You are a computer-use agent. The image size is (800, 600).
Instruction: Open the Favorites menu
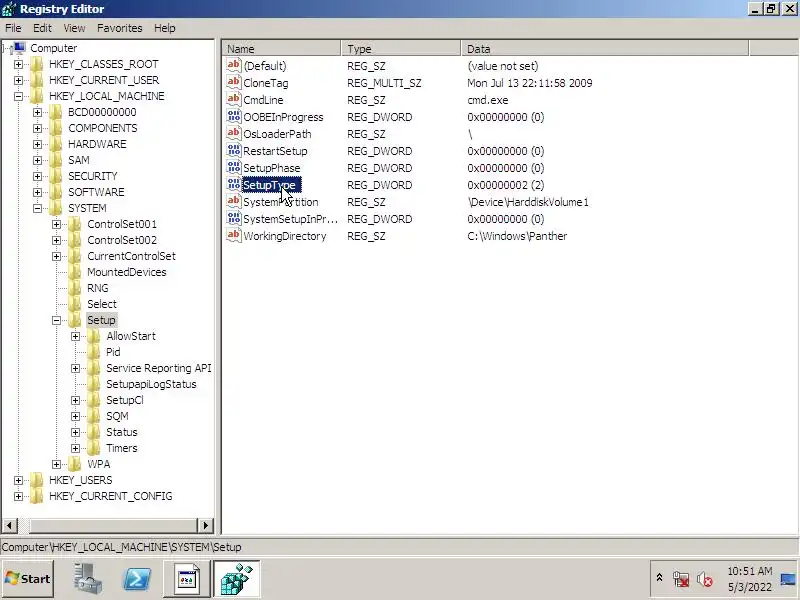click(x=119, y=28)
